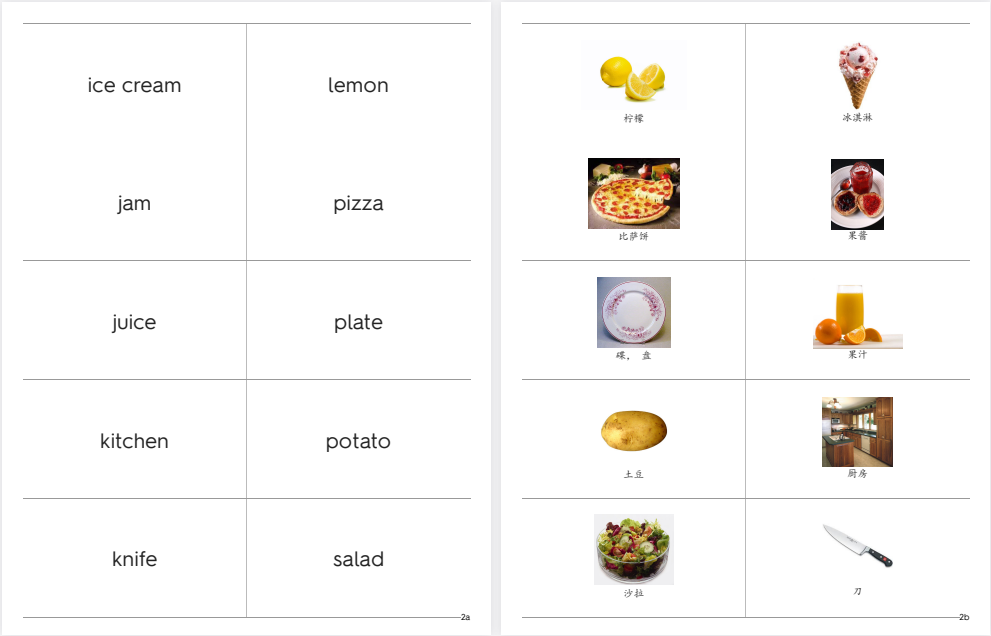The image size is (991, 636).
Task: Select the jam jar picture
Action: [x=857, y=194]
